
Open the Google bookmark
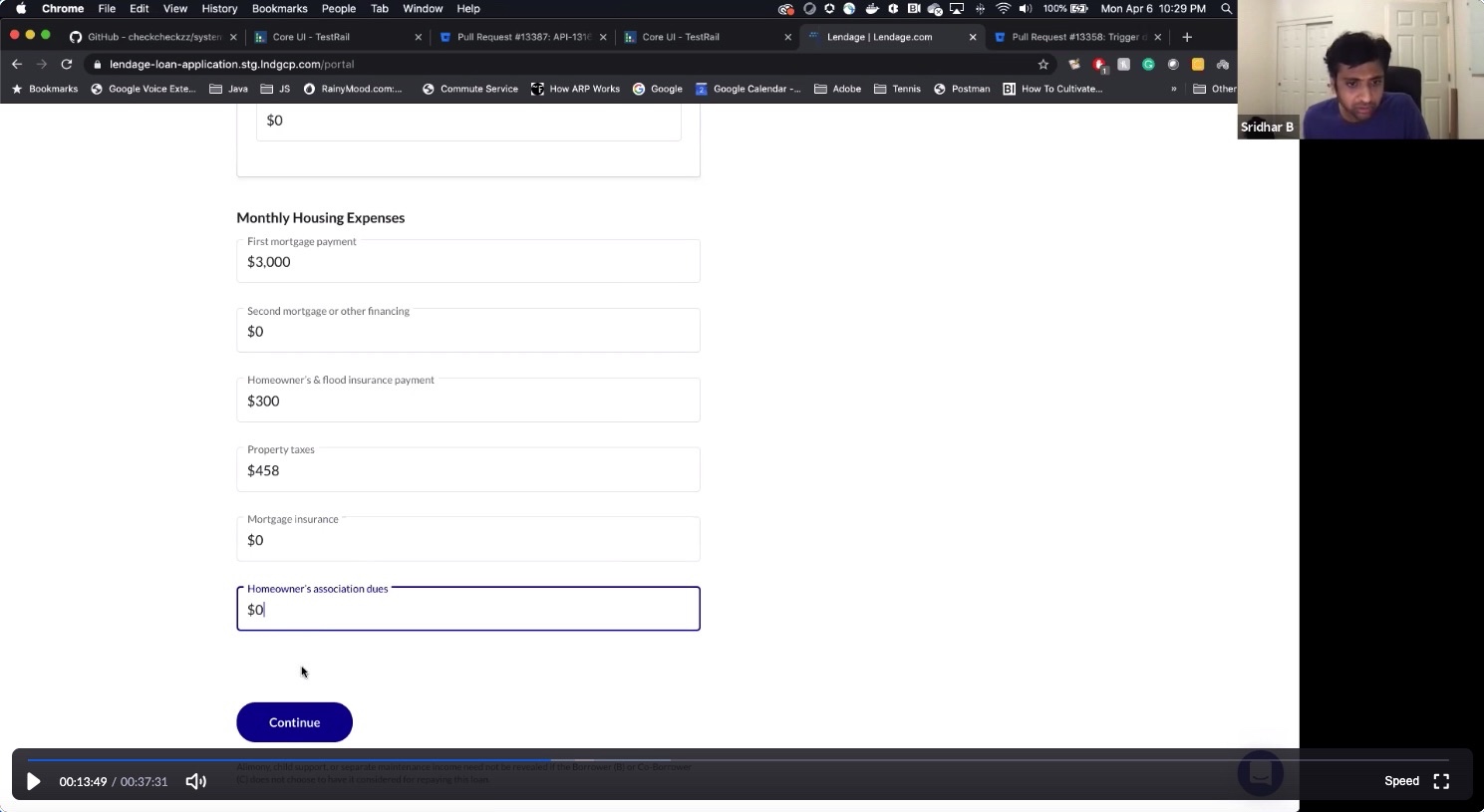[658, 89]
